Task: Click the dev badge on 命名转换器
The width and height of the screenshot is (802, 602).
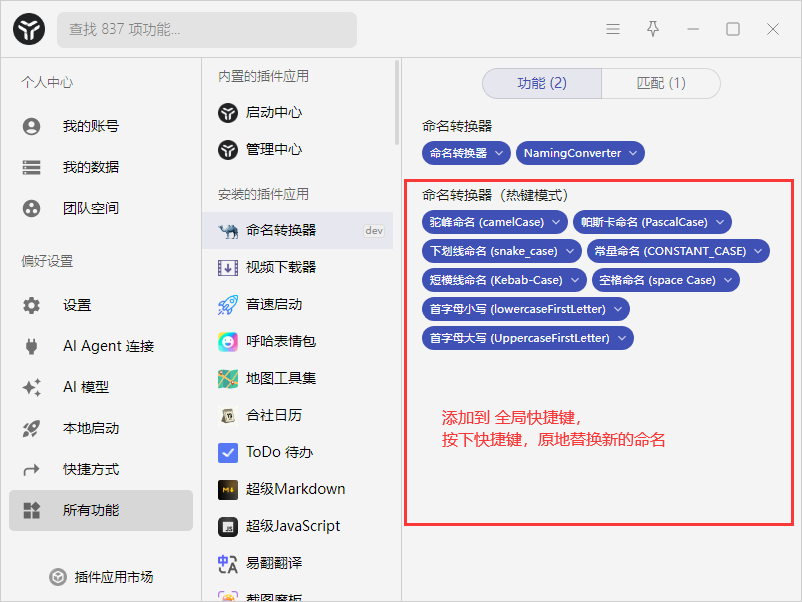Action: click(x=374, y=231)
